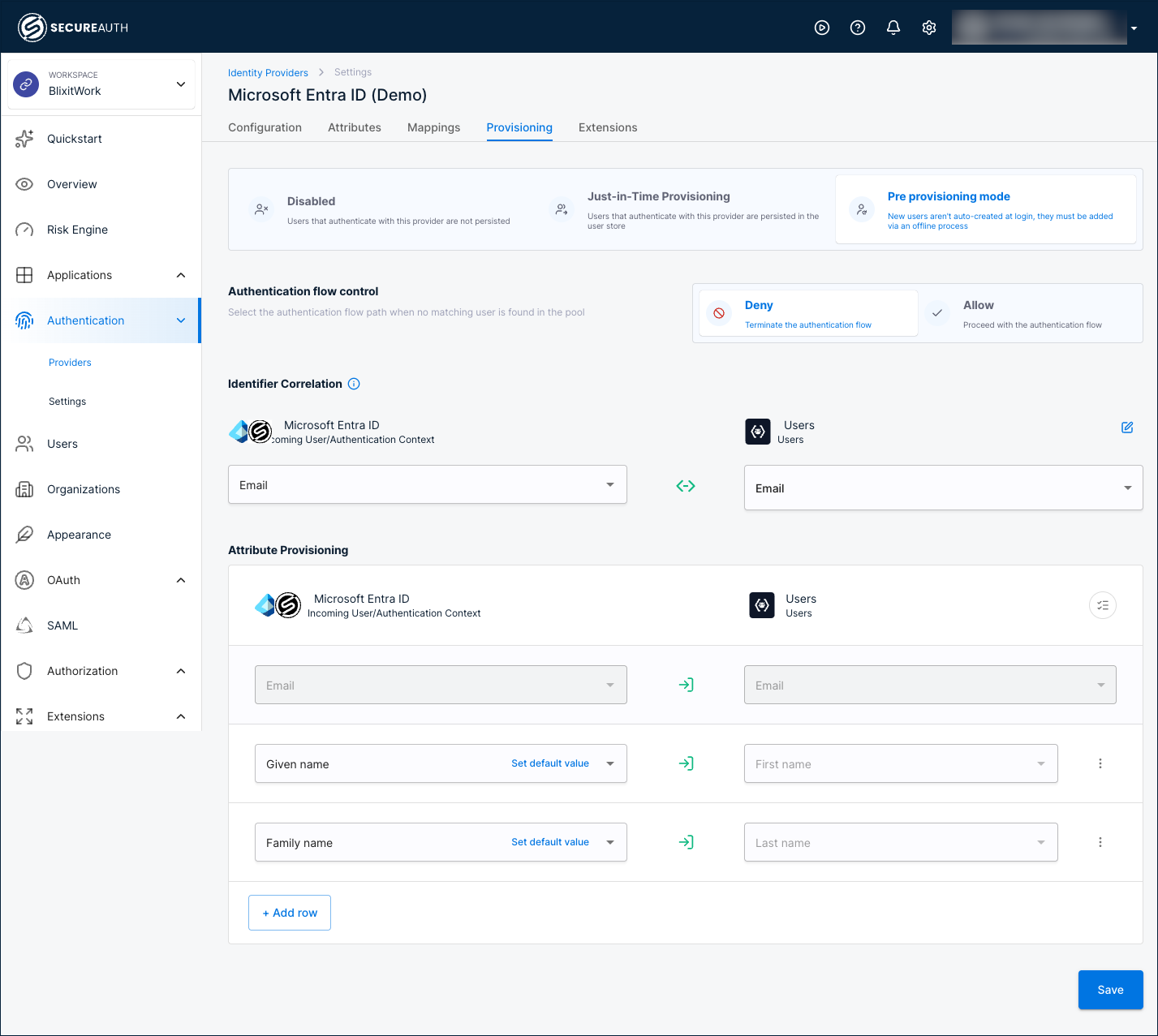Open Risk Engine in the sidebar
The width and height of the screenshot is (1158, 1036).
[x=101, y=230]
